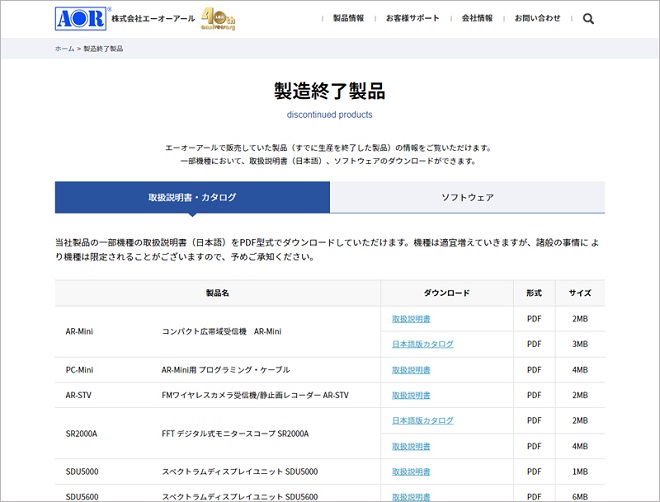660x502 pixels.
Task: Select the 取扱説明書・カタログ tab
Action: (x=192, y=197)
